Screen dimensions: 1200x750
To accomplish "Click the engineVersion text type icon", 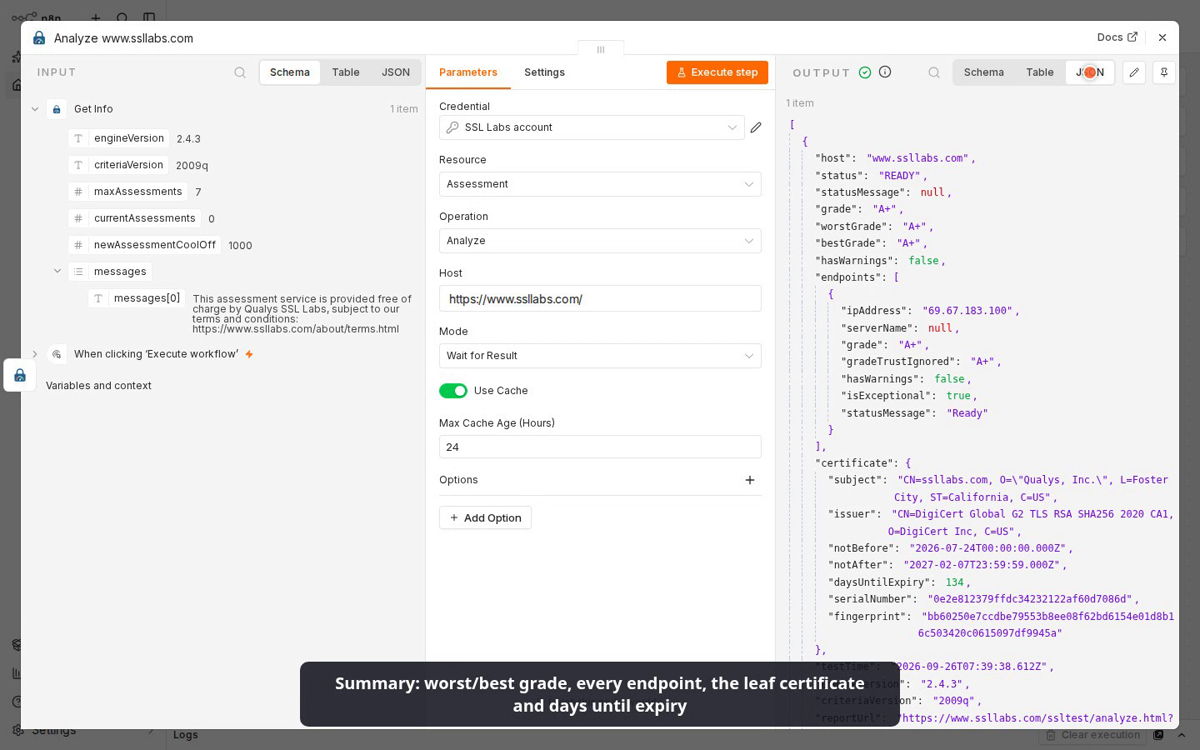I will (78, 138).
